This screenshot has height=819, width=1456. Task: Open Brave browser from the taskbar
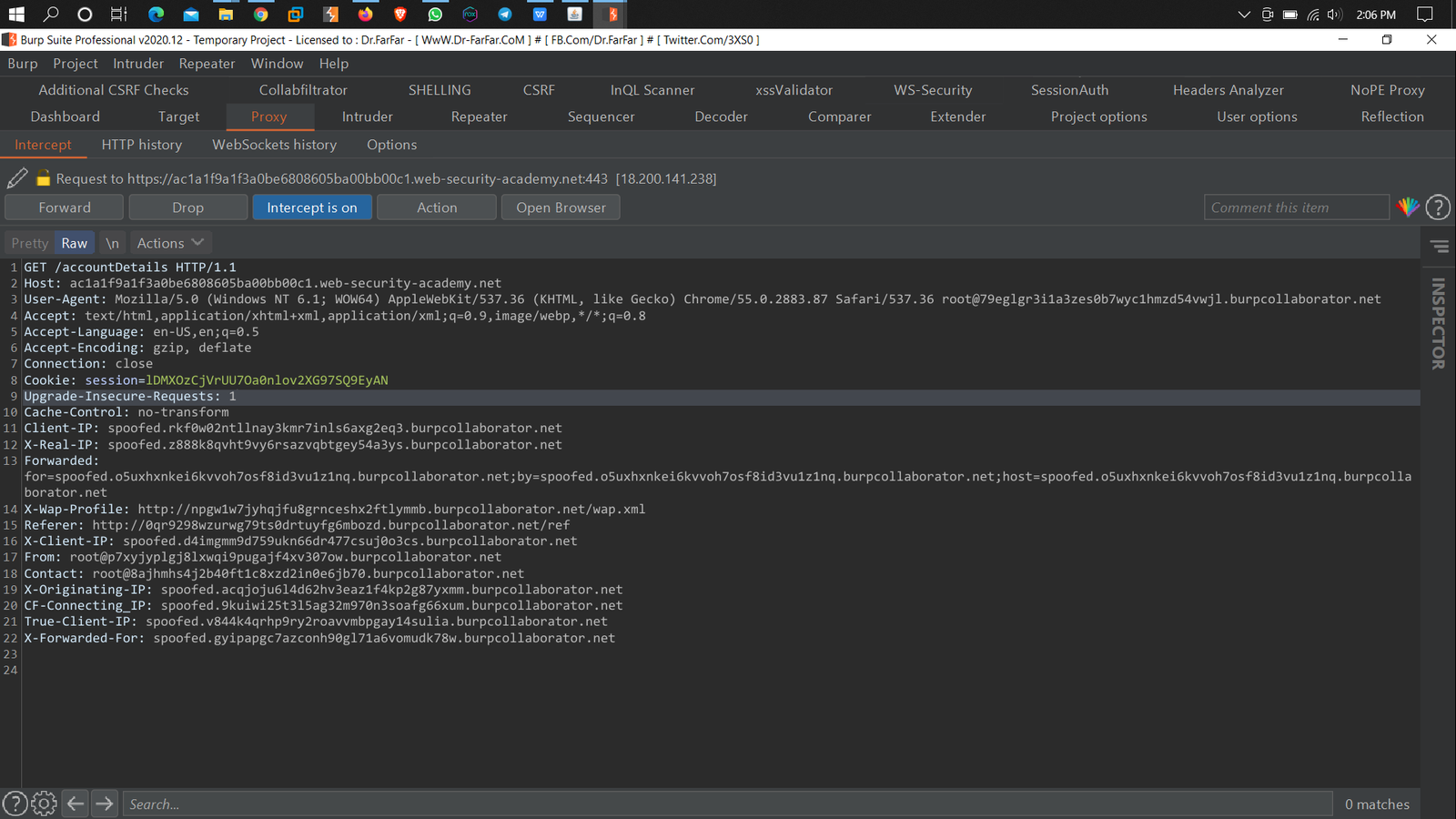pyautogui.click(x=399, y=15)
